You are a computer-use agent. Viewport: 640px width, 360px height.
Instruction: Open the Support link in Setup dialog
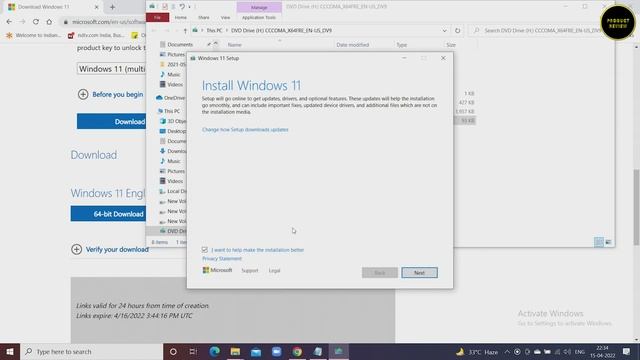pos(249,271)
